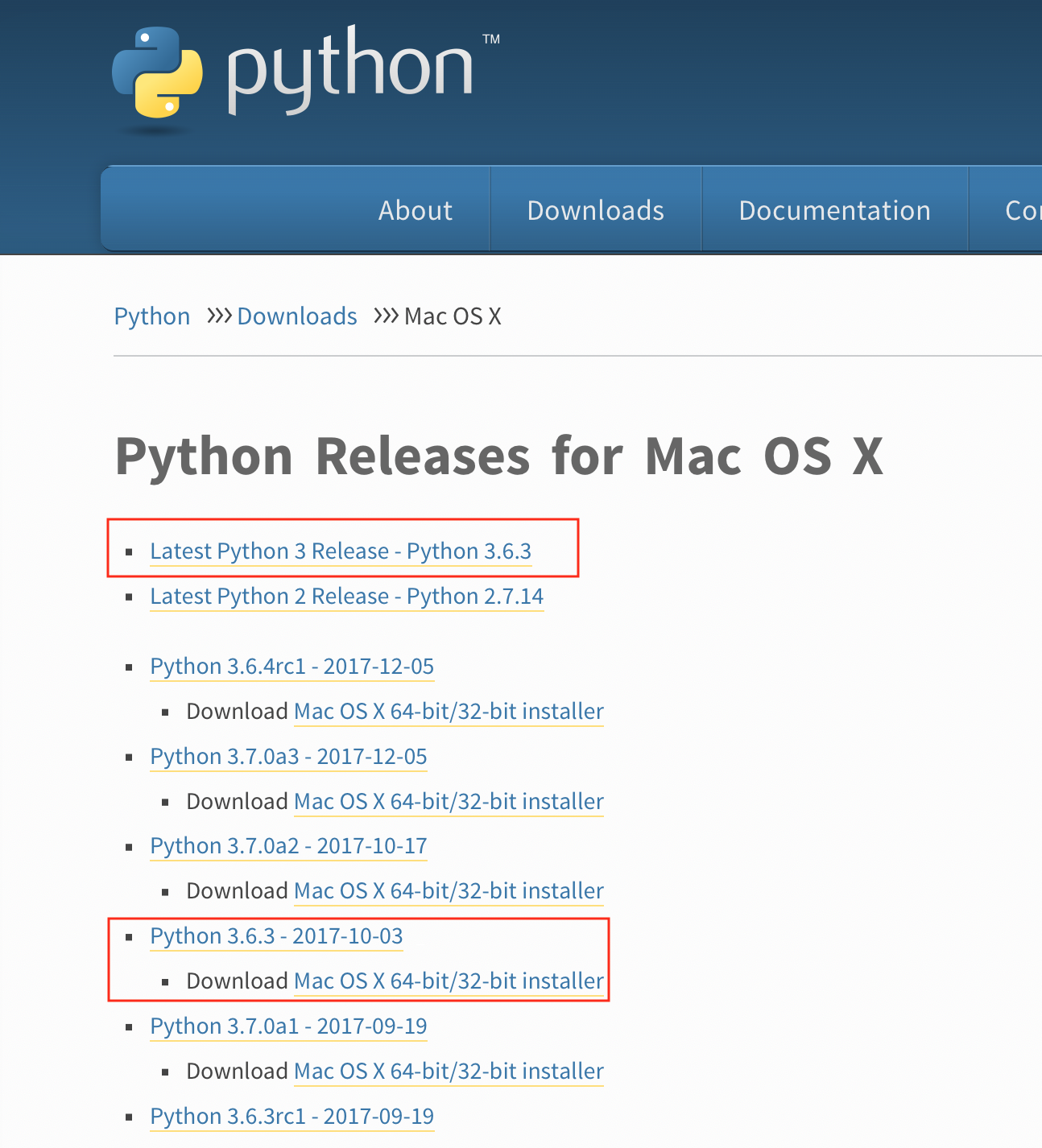Open the About menu
Image resolution: width=1042 pixels, height=1148 pixels.
coord(416,210)
